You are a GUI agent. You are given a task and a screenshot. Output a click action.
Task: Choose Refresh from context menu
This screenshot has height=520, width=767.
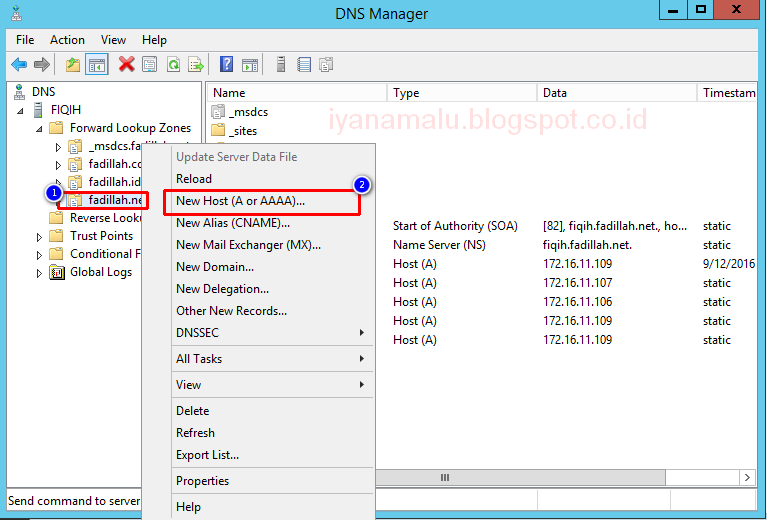click(273, 432)
